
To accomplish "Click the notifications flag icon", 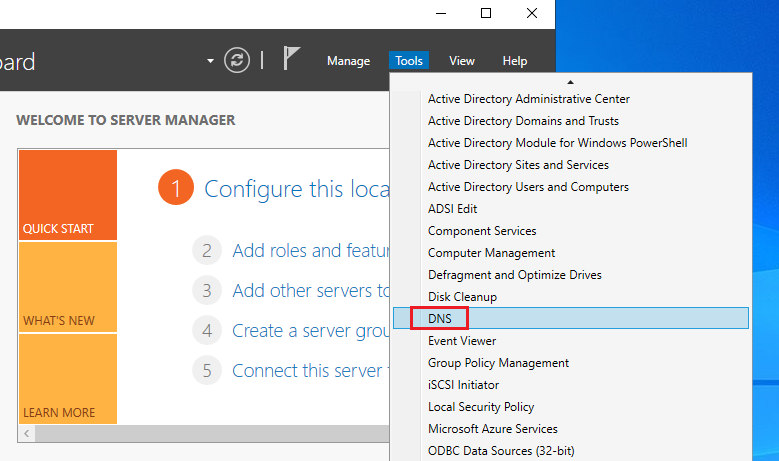I will pos(291,60).
